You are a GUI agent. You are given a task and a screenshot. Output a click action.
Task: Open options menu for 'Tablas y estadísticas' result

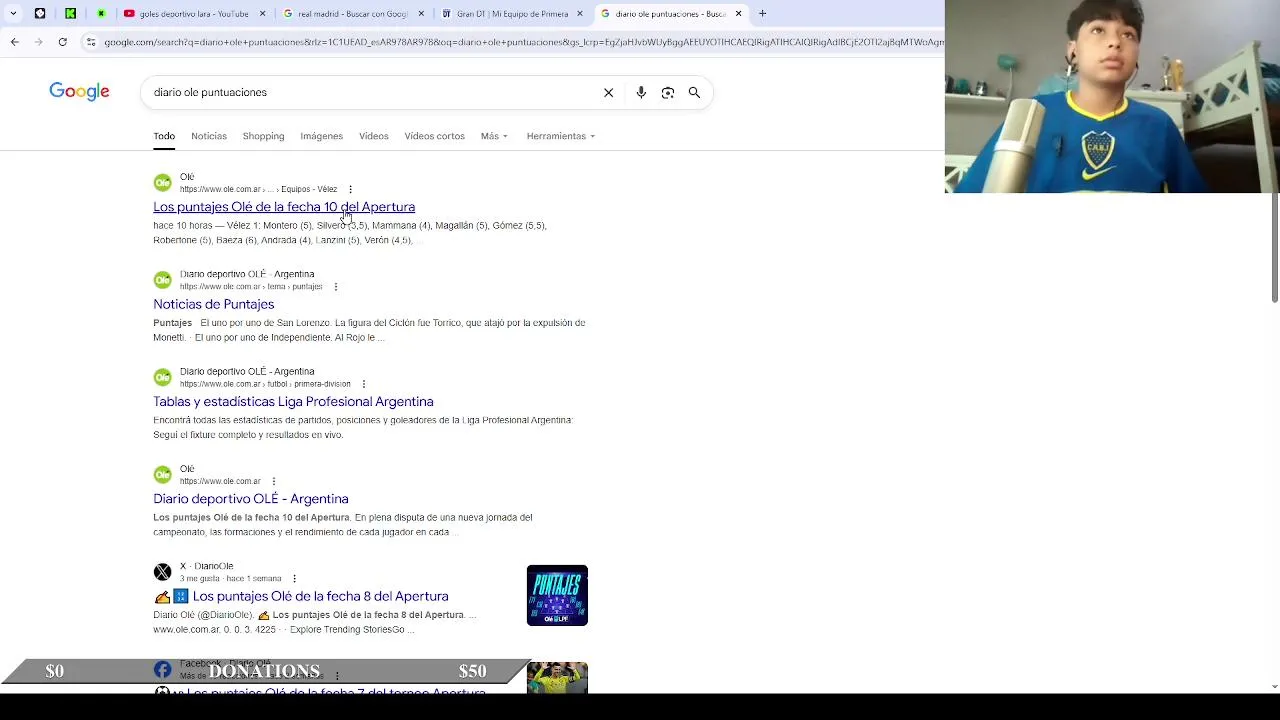[363, 384]
